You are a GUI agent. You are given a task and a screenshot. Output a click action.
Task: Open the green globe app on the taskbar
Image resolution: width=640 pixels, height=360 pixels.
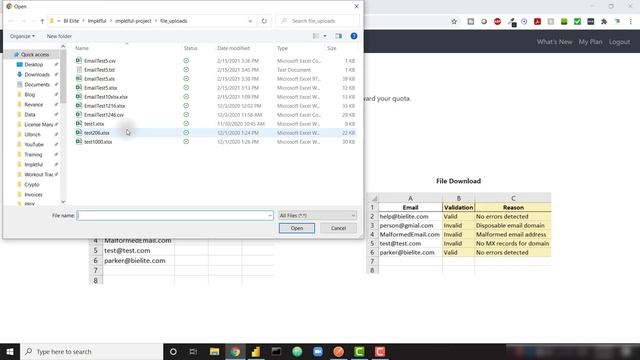[297, 351]
